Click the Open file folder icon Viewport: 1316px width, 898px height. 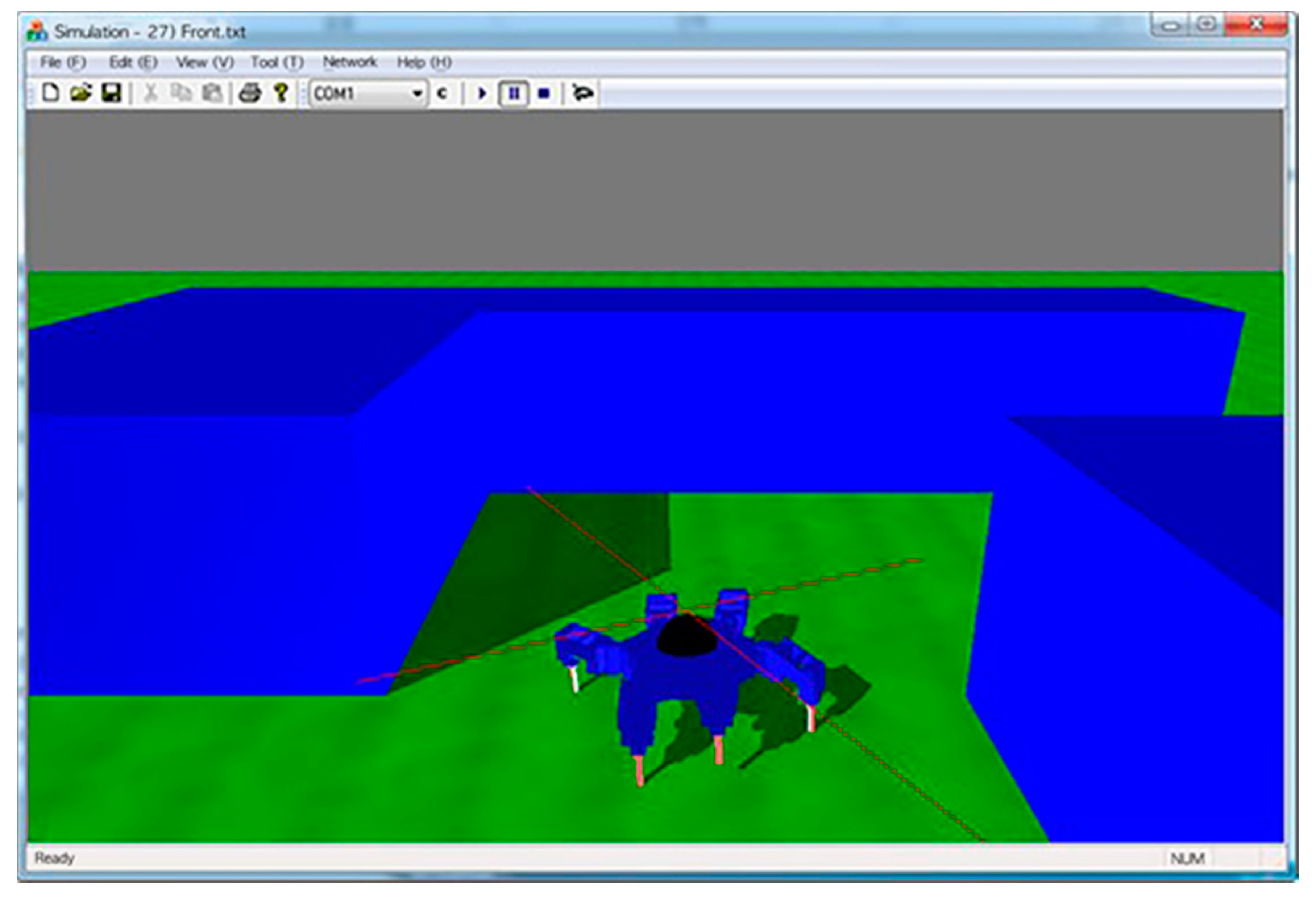[x=81, y=92]
